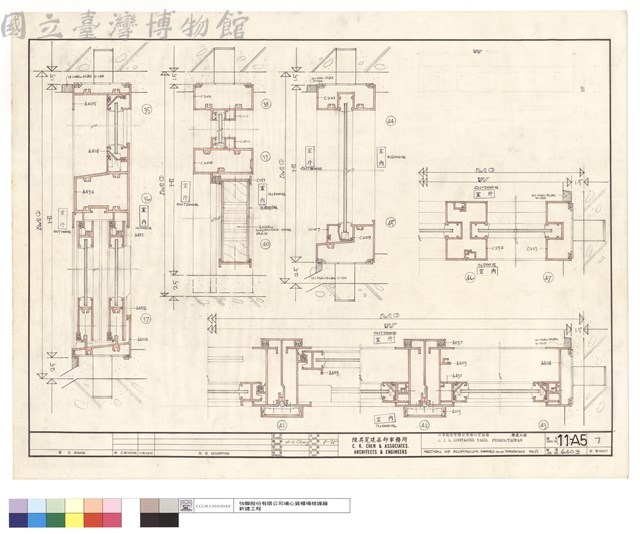Click circled detail number 40
The width and height of the screenshot is (640, 534).
pyautogui.click(x=266, y=245)
